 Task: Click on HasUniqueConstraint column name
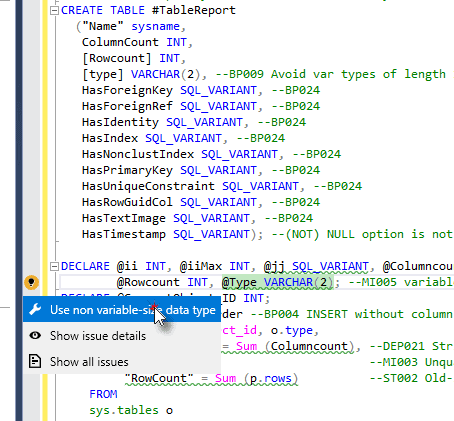pyautogui.click(x=148, y=186)
